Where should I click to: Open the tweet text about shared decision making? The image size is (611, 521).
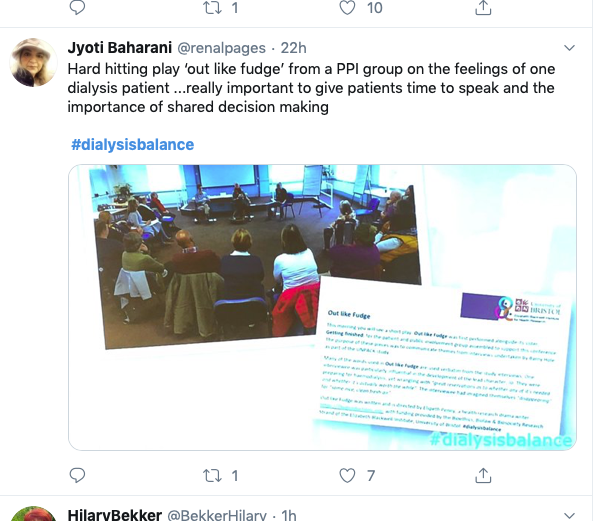click(x=311, y=88)
